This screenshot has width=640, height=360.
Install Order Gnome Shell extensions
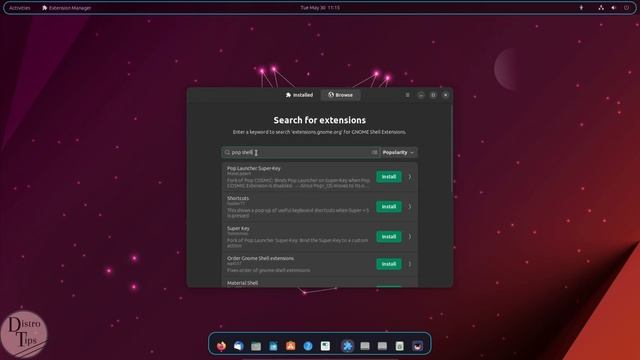point(389,264)
